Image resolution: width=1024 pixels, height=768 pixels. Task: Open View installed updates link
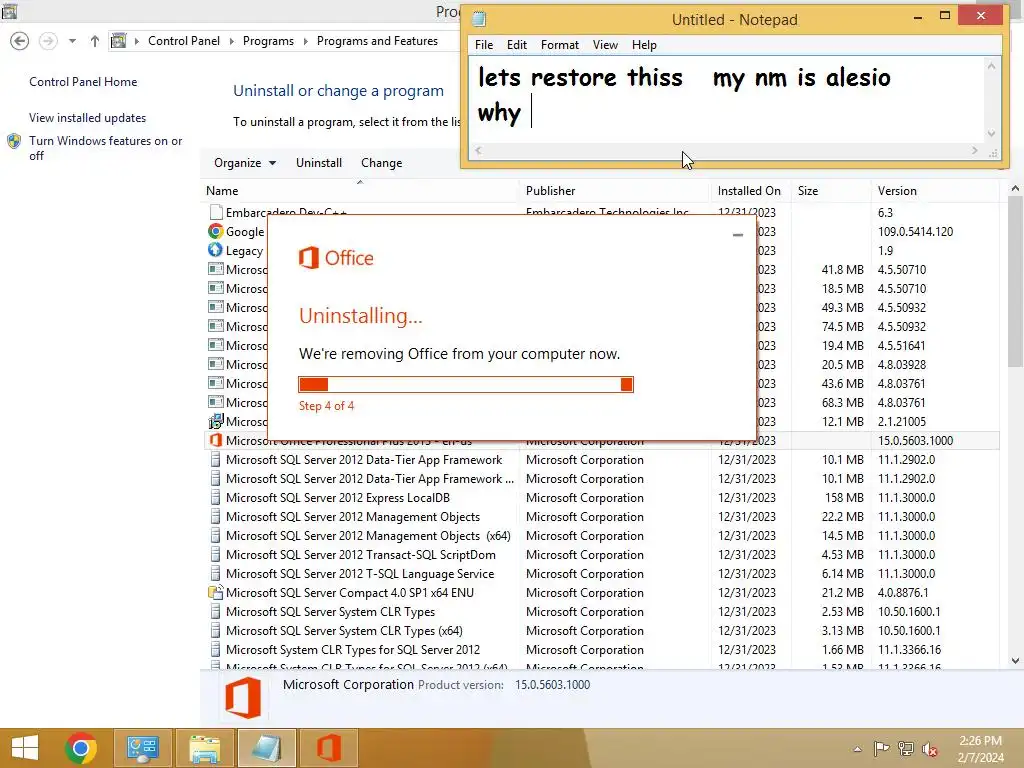(x=88, y=118)
